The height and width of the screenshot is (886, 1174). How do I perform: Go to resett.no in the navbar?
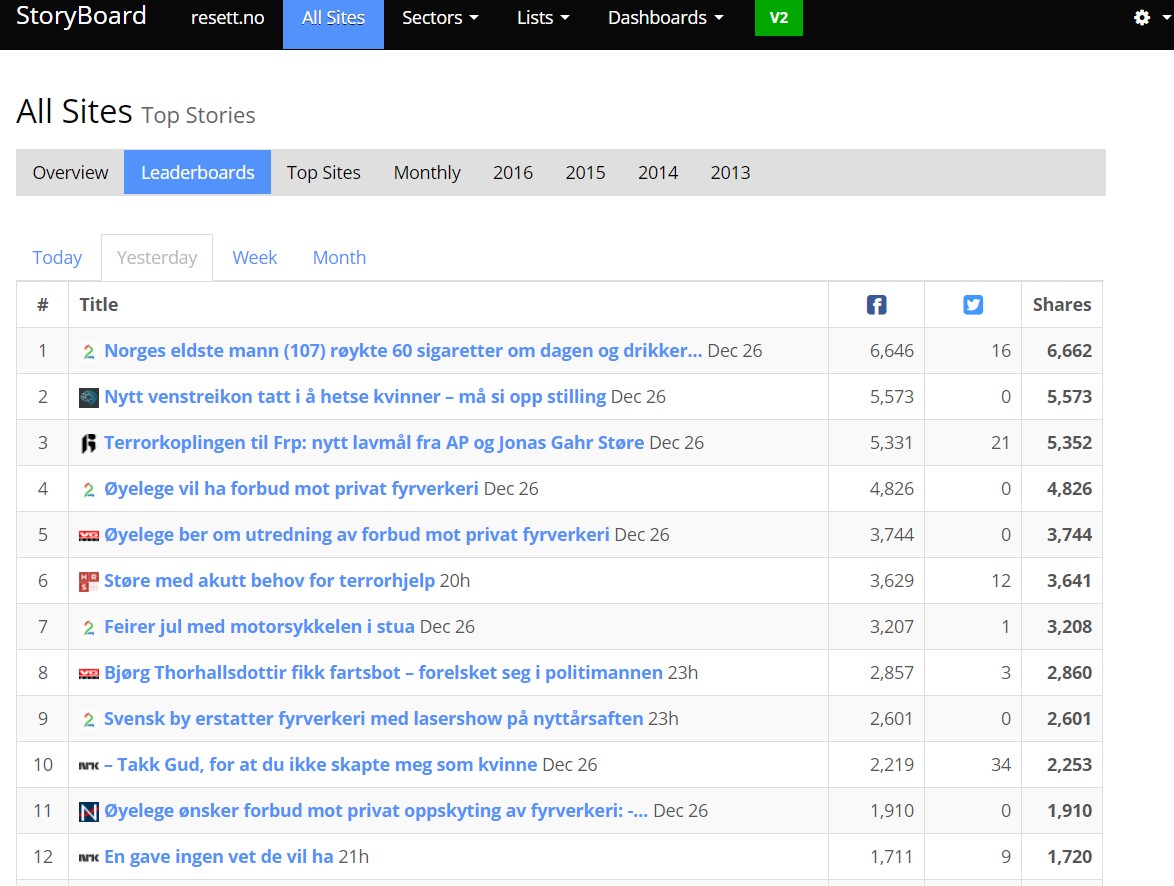(227, 18)
